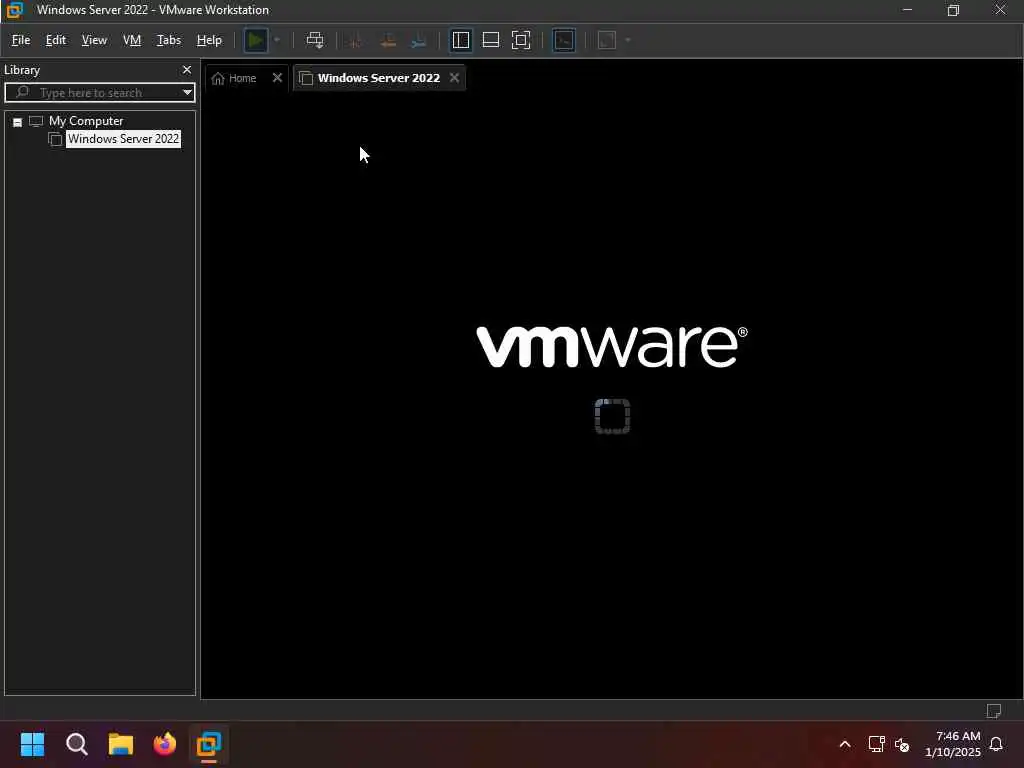Open the File menu

click(x=21, y=40)
